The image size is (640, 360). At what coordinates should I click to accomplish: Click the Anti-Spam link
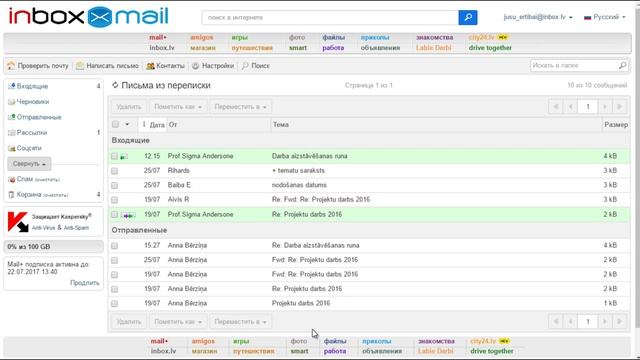pos(76,228)
